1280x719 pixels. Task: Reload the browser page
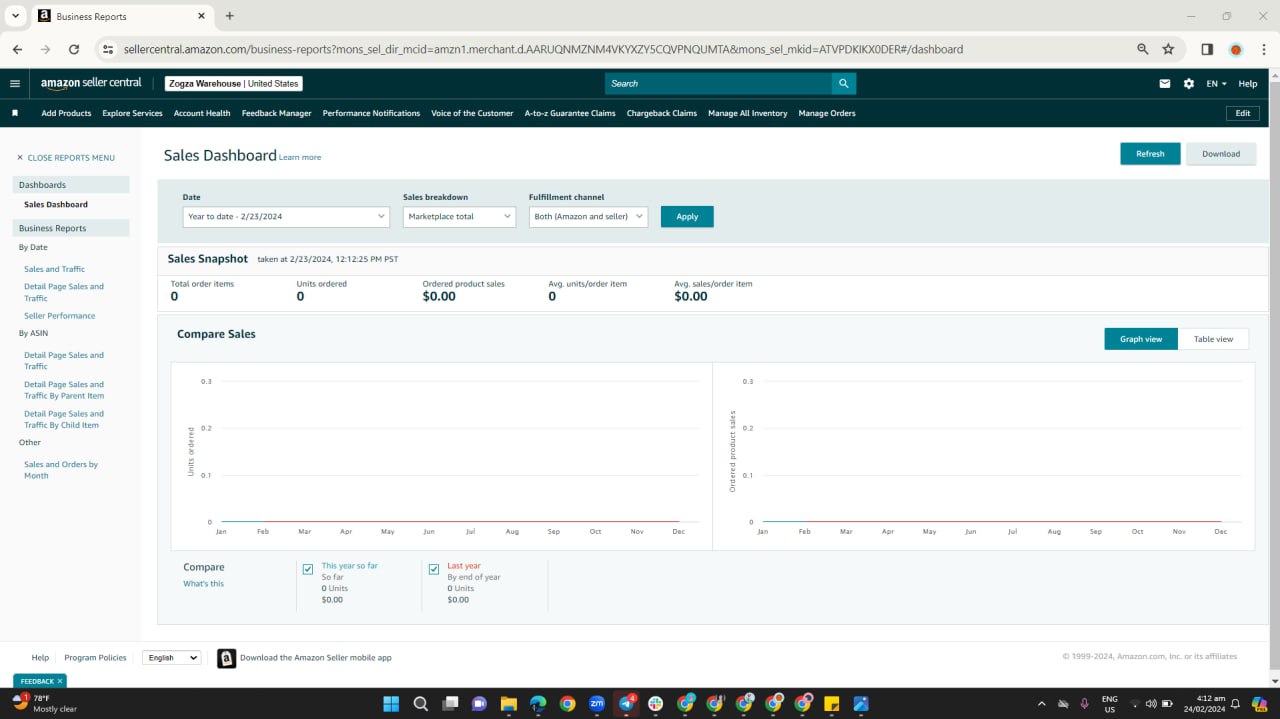click(73, 49)
